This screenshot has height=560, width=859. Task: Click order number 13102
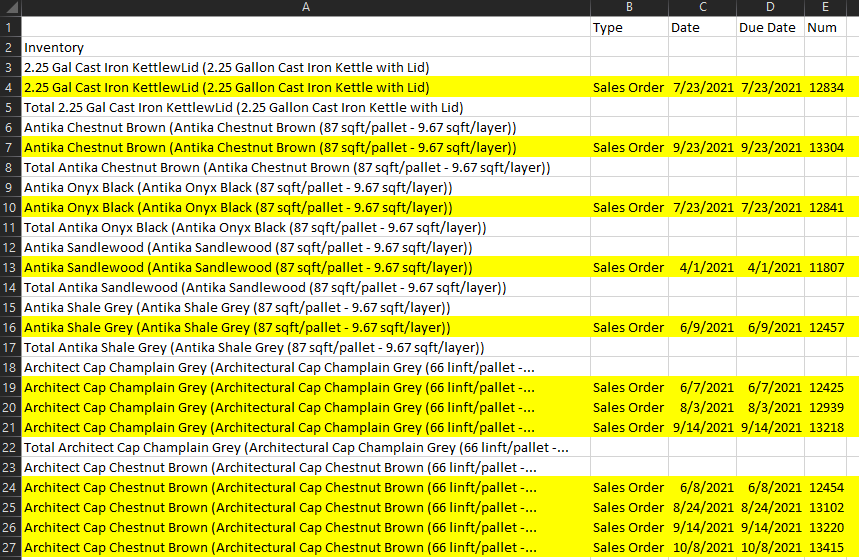coord(825,507)
